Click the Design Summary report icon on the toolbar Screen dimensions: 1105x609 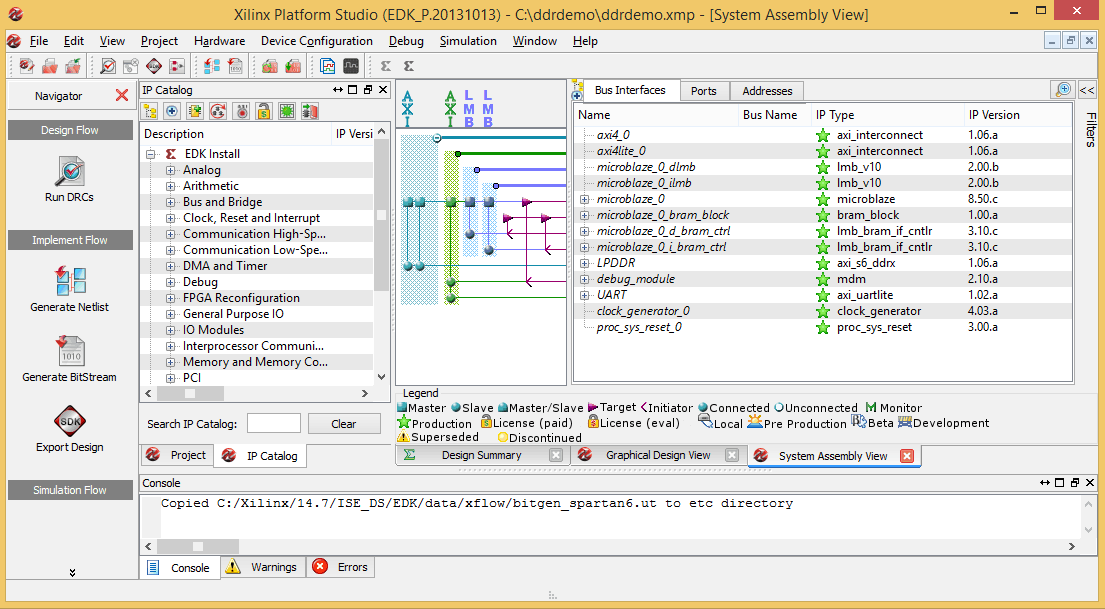coord(326,64)
